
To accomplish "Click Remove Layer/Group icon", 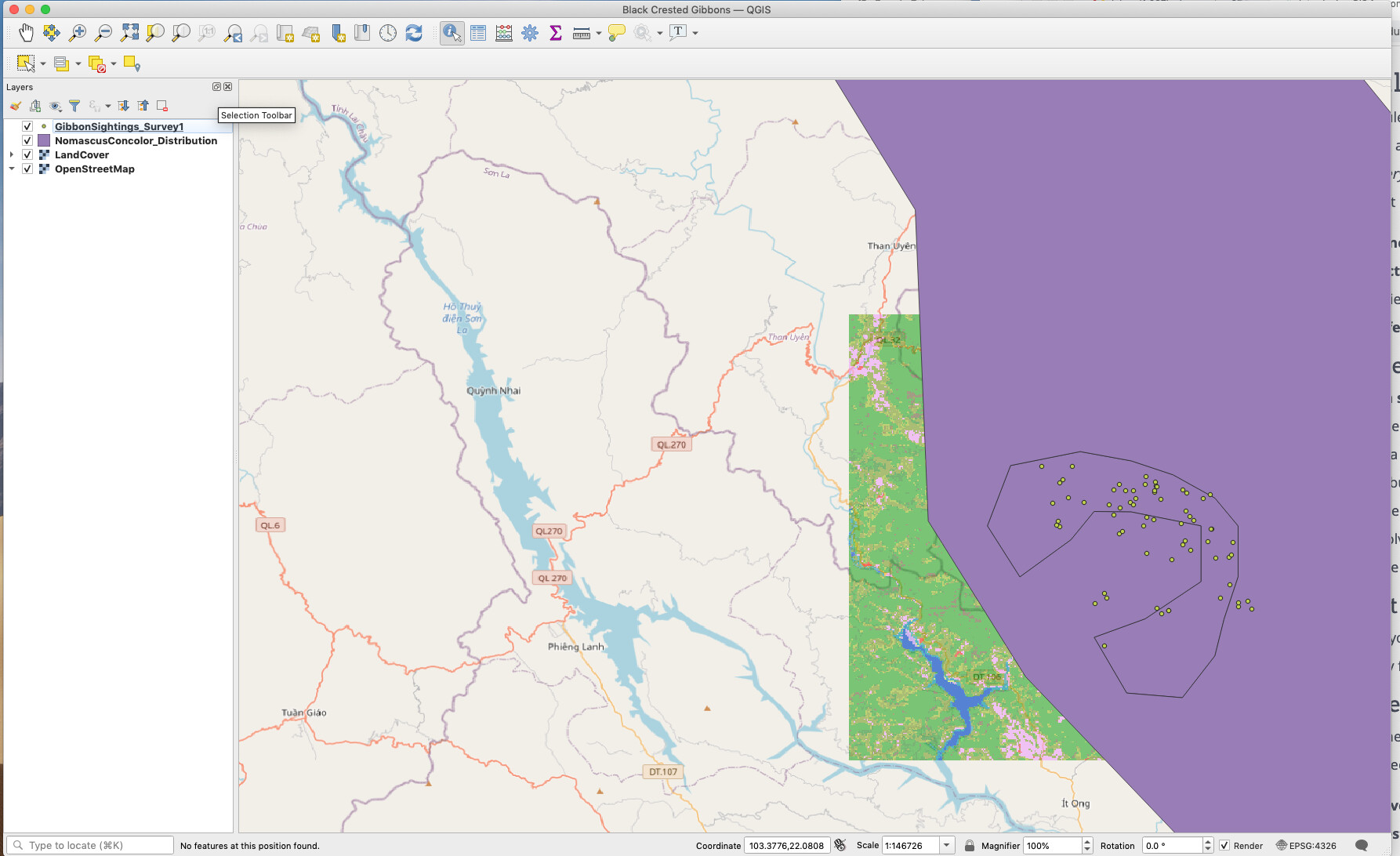I will coord(162,106).
